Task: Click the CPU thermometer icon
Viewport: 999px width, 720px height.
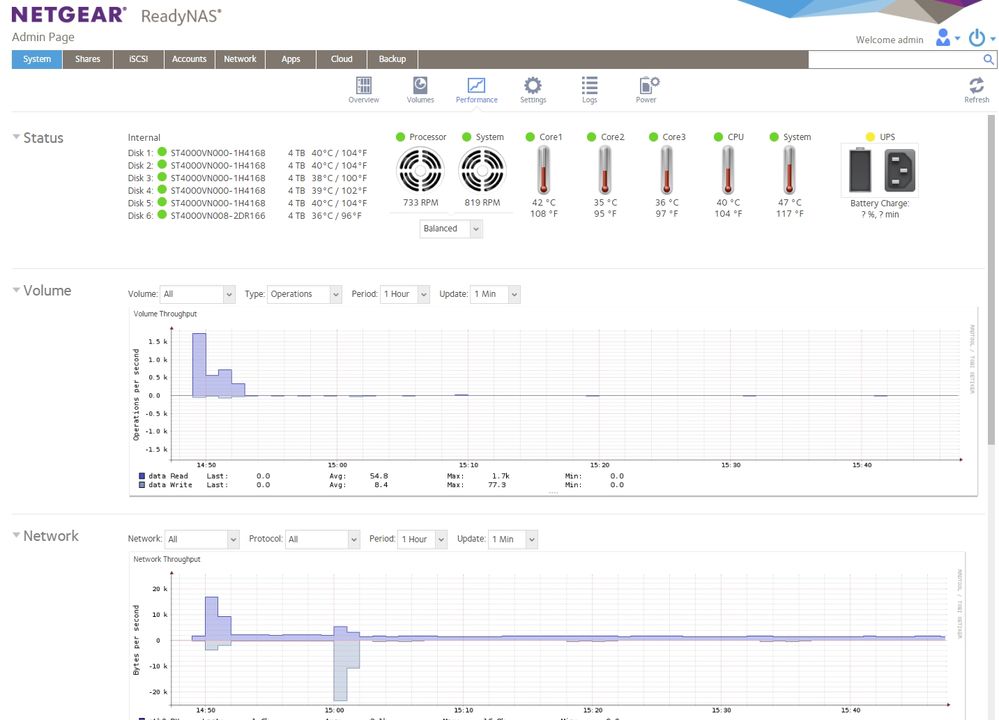Action: coord(728,170)
